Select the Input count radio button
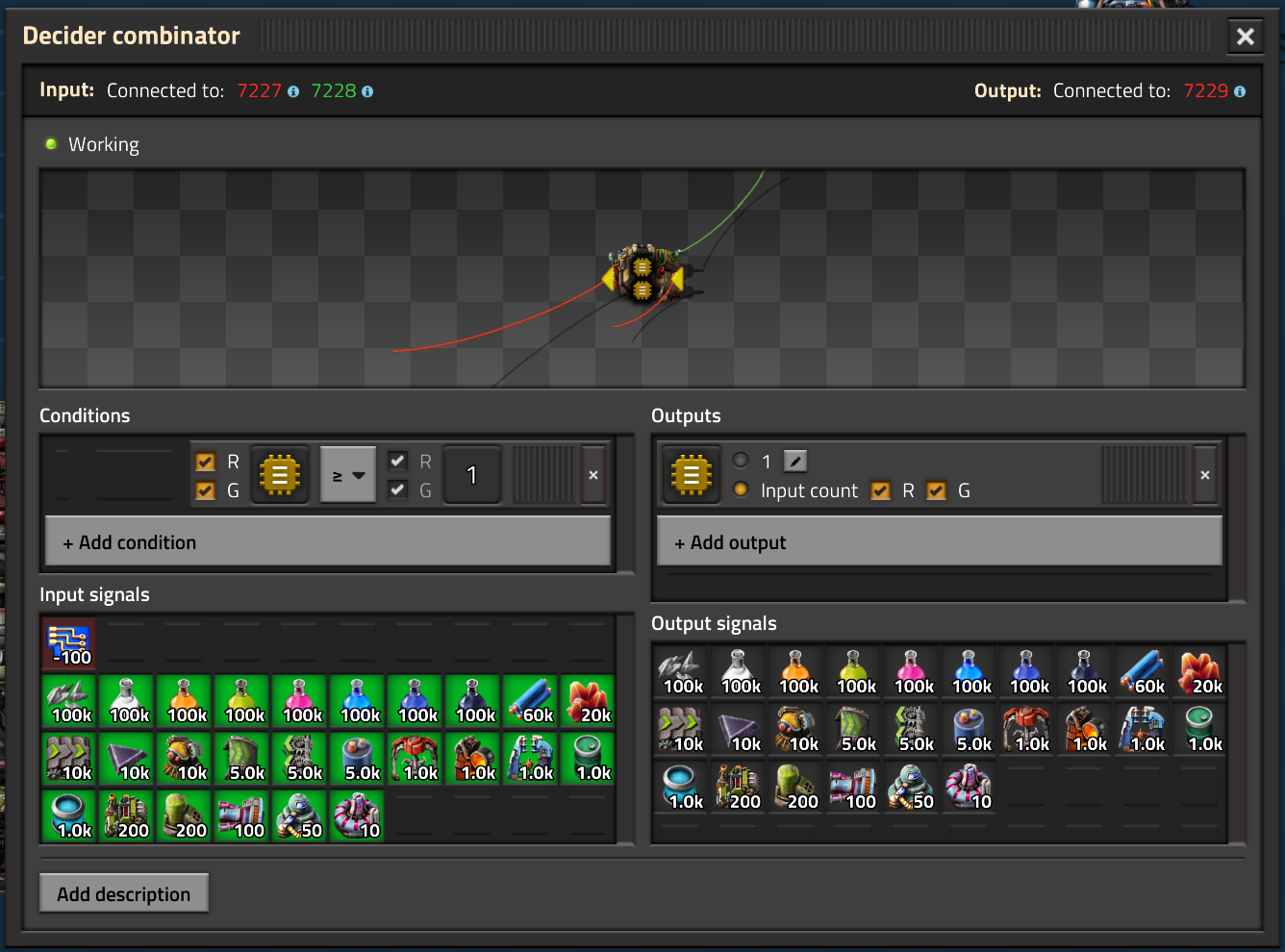The width and height of the screenshot is (1285, 952). [741, 489]
